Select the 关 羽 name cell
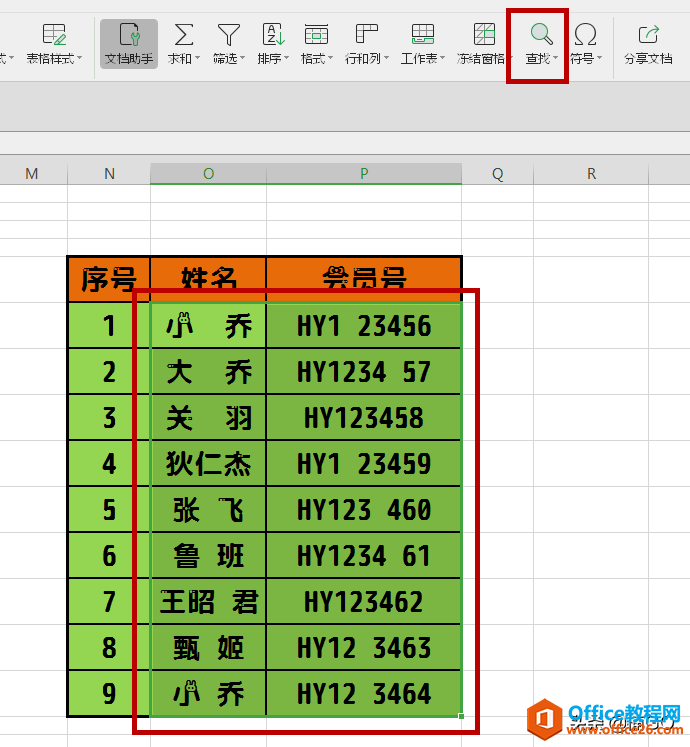Image resolution: width=690 pixels, height=747 pixels. [x=208, y=418]
